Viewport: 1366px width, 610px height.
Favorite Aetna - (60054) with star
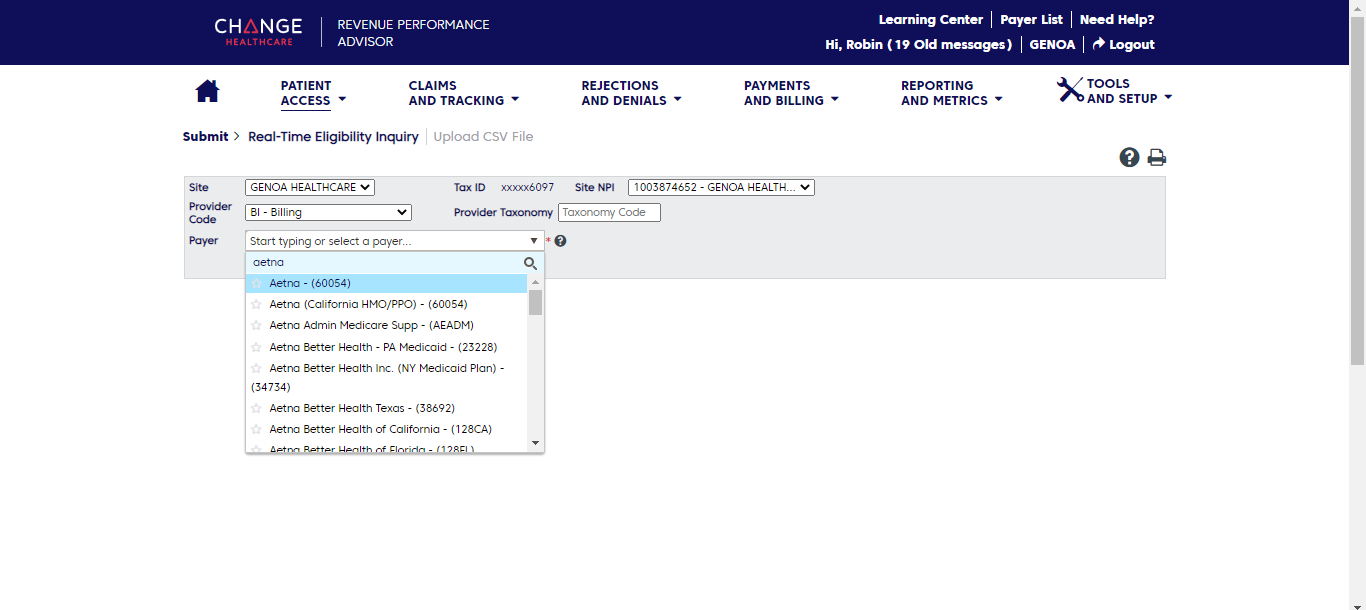pos(257,284)
